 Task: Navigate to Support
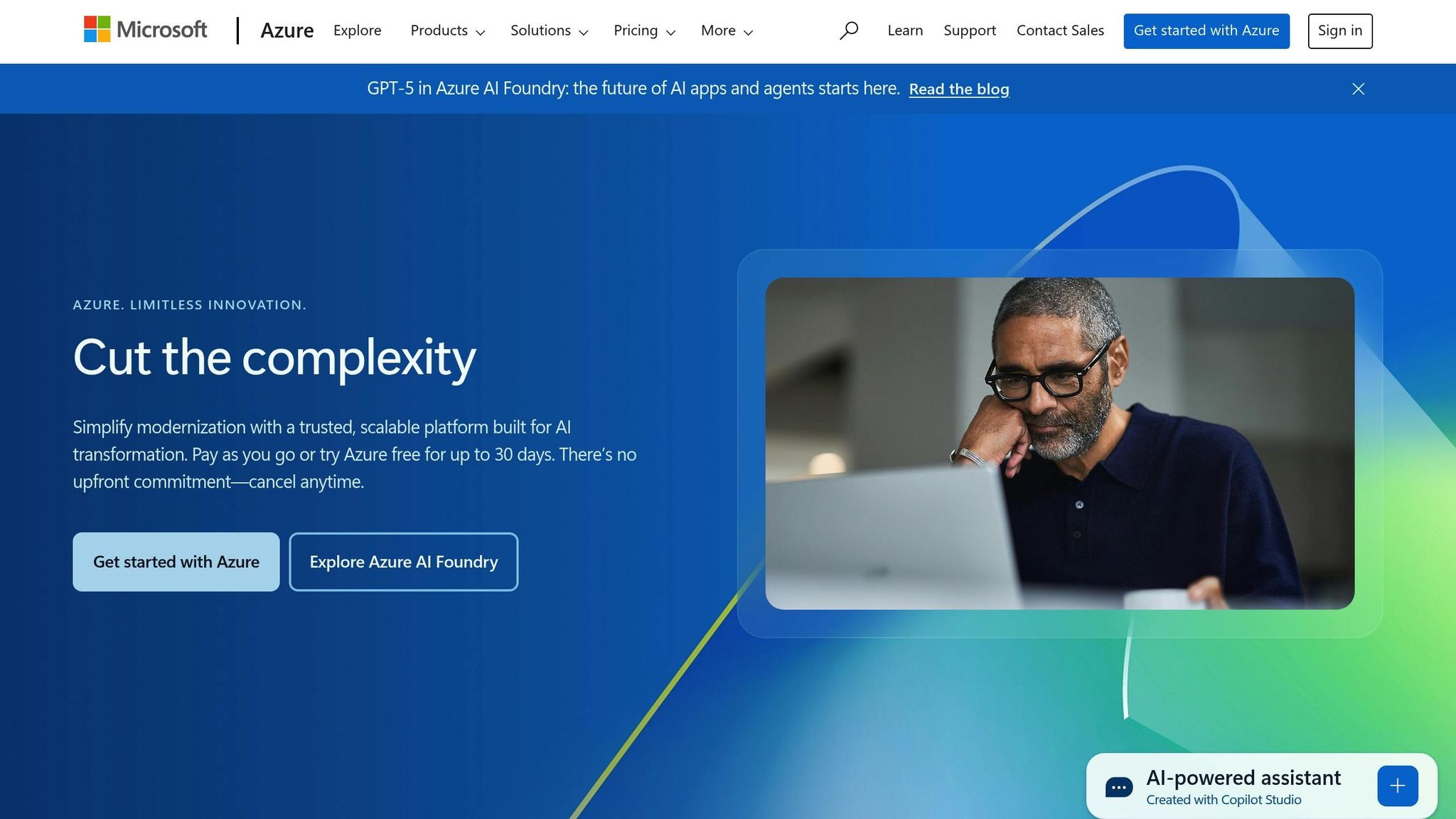[969, 31]
